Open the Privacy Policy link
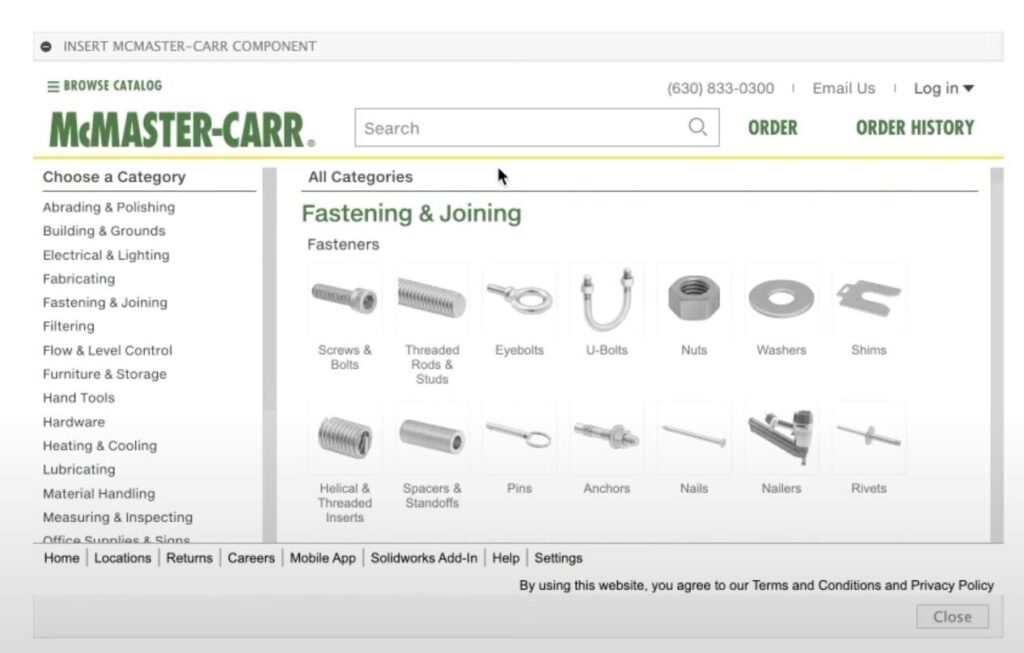 point(949,585)
